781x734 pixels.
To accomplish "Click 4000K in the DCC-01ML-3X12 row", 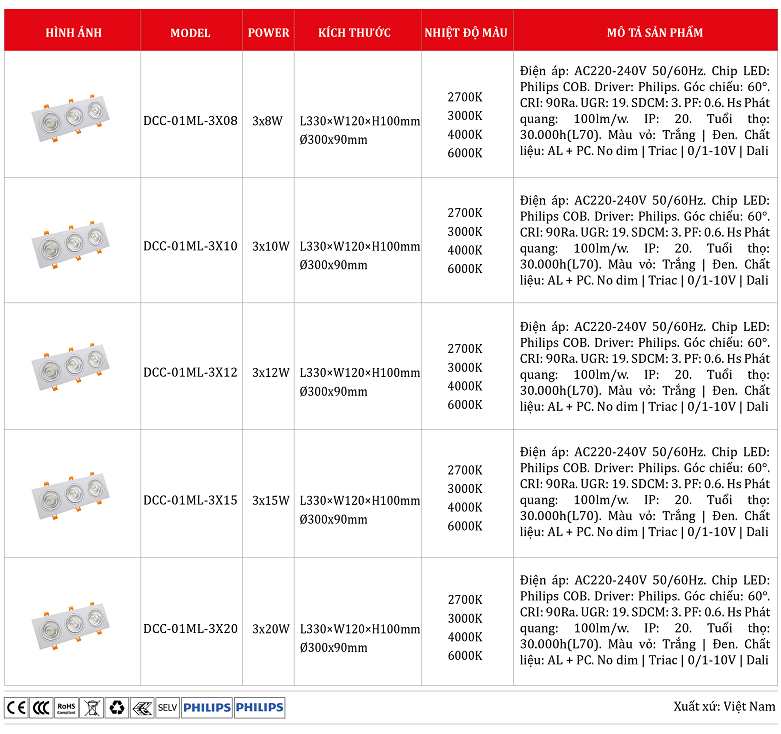I will 465,386.
